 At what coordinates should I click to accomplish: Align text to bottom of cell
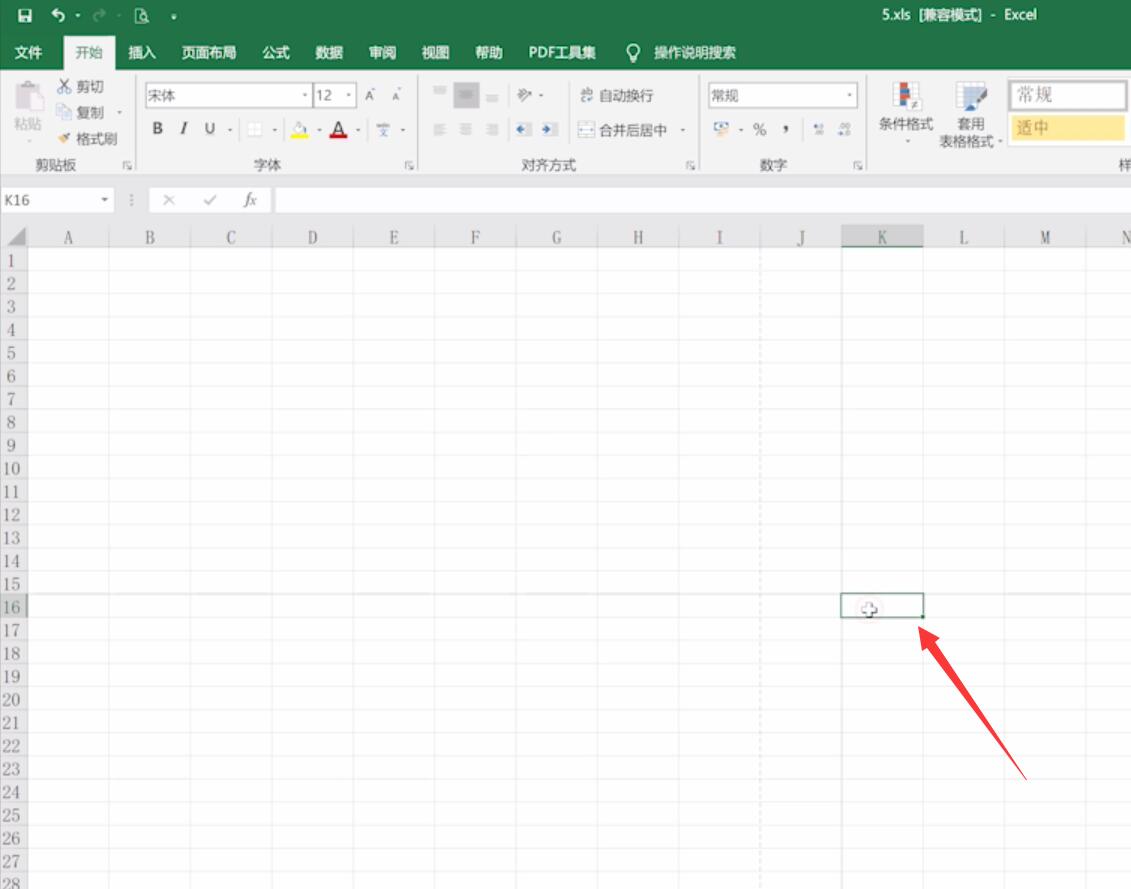pos(492,95)
